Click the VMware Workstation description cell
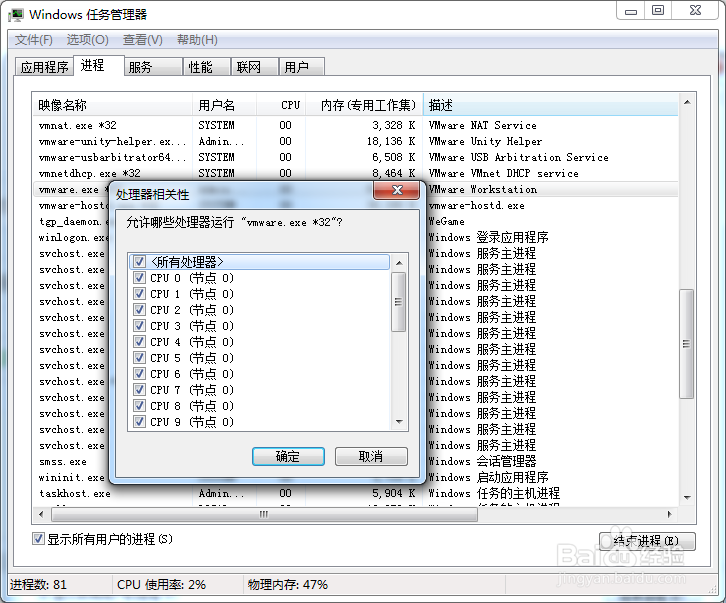 (483, 189)
